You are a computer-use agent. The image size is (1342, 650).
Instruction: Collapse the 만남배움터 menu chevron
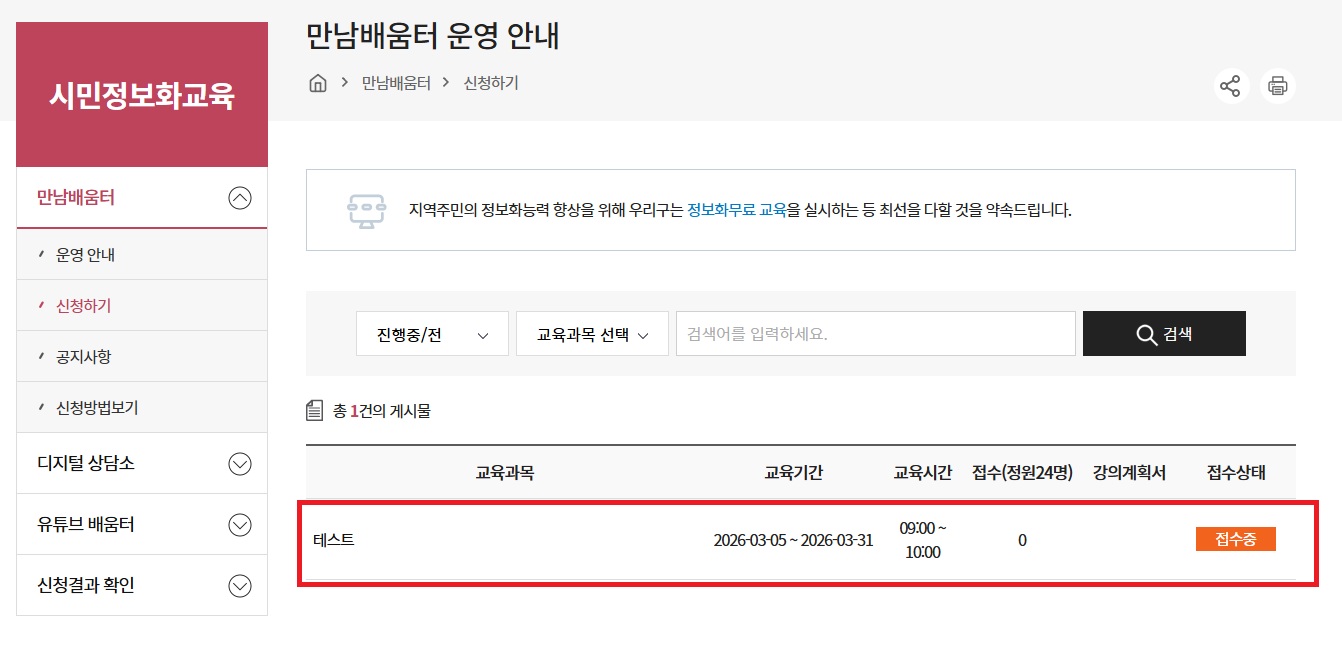pyautogui.click(x=240, y=198)
